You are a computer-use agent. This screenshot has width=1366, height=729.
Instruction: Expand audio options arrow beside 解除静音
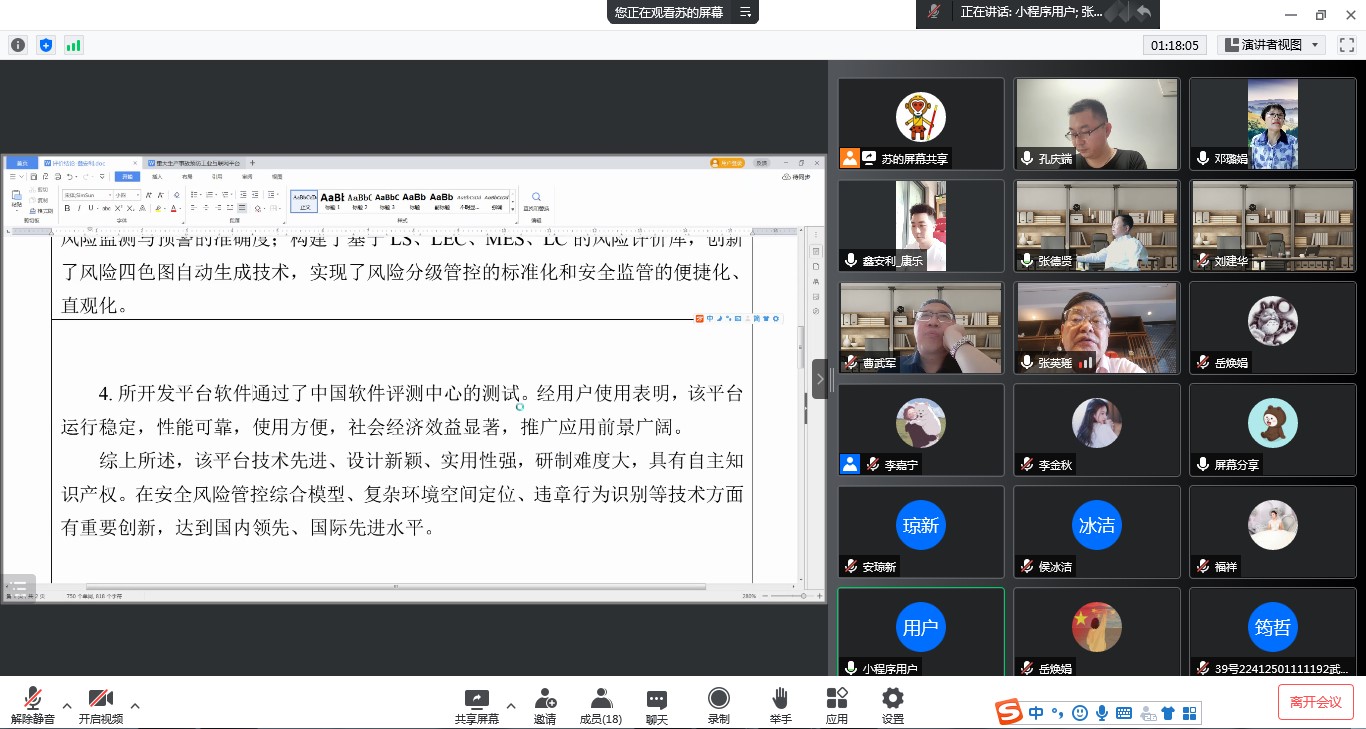pos(67,706)
